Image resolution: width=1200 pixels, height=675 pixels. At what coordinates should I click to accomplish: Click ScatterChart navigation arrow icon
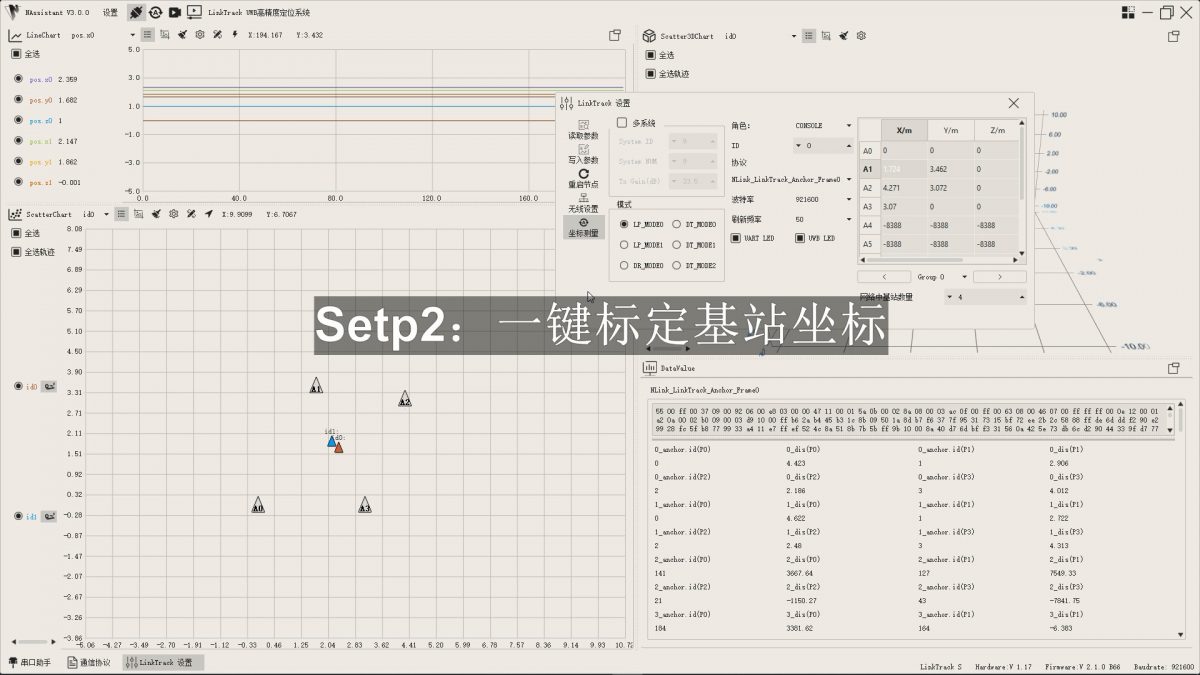coord(208,214)
